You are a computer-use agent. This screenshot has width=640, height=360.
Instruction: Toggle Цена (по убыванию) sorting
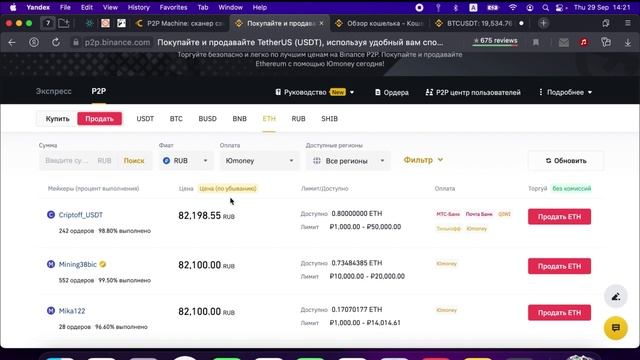[228, 189]
